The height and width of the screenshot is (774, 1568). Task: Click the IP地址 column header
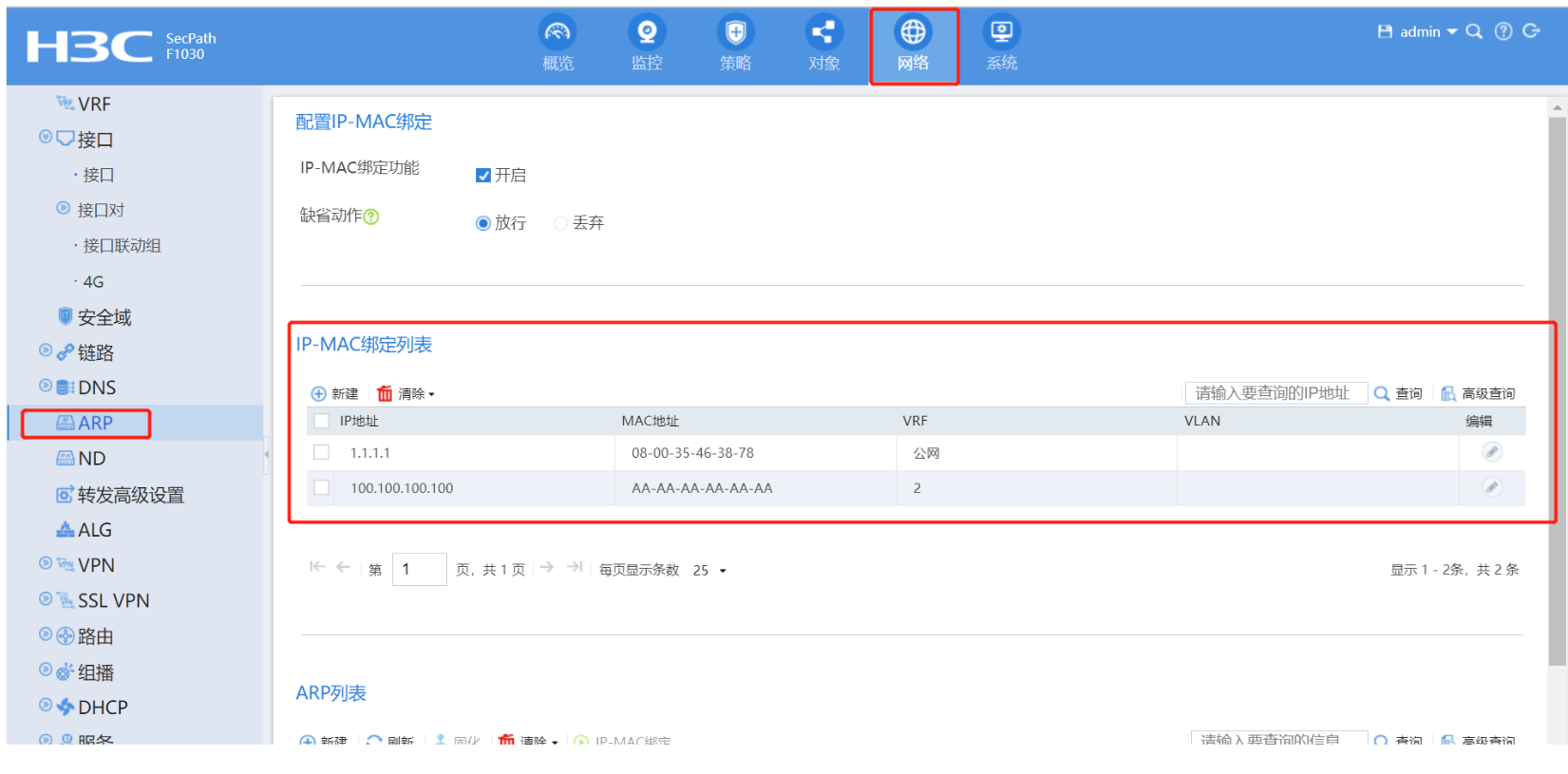pyautogui.click(x=359, y=421)
